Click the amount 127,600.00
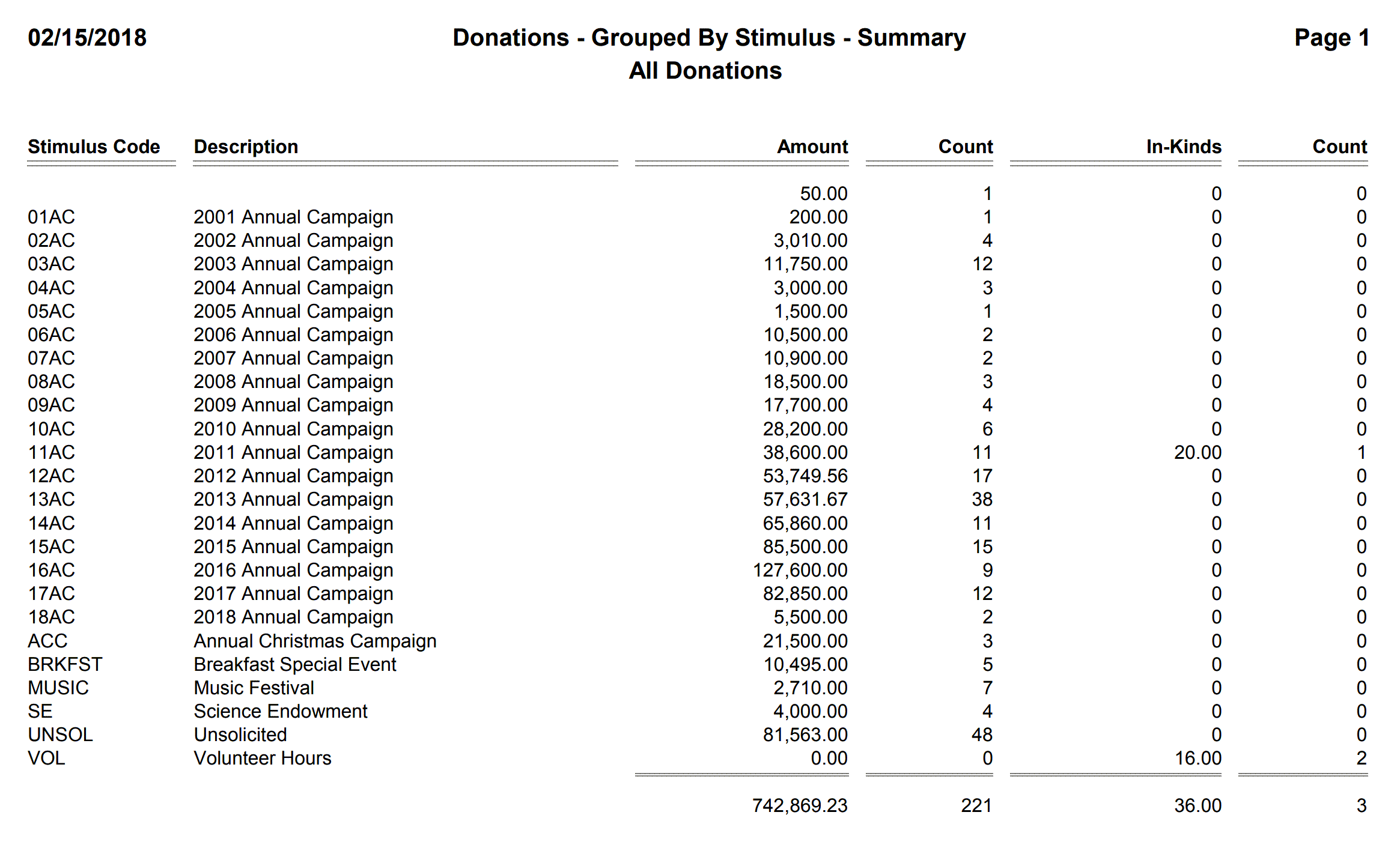 (800, 571)
